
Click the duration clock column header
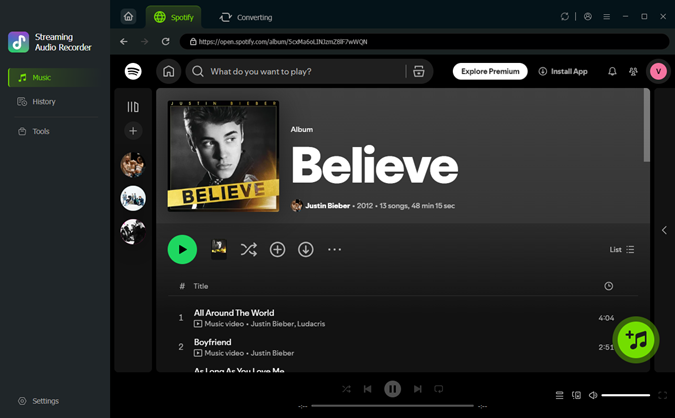point(609,286)
